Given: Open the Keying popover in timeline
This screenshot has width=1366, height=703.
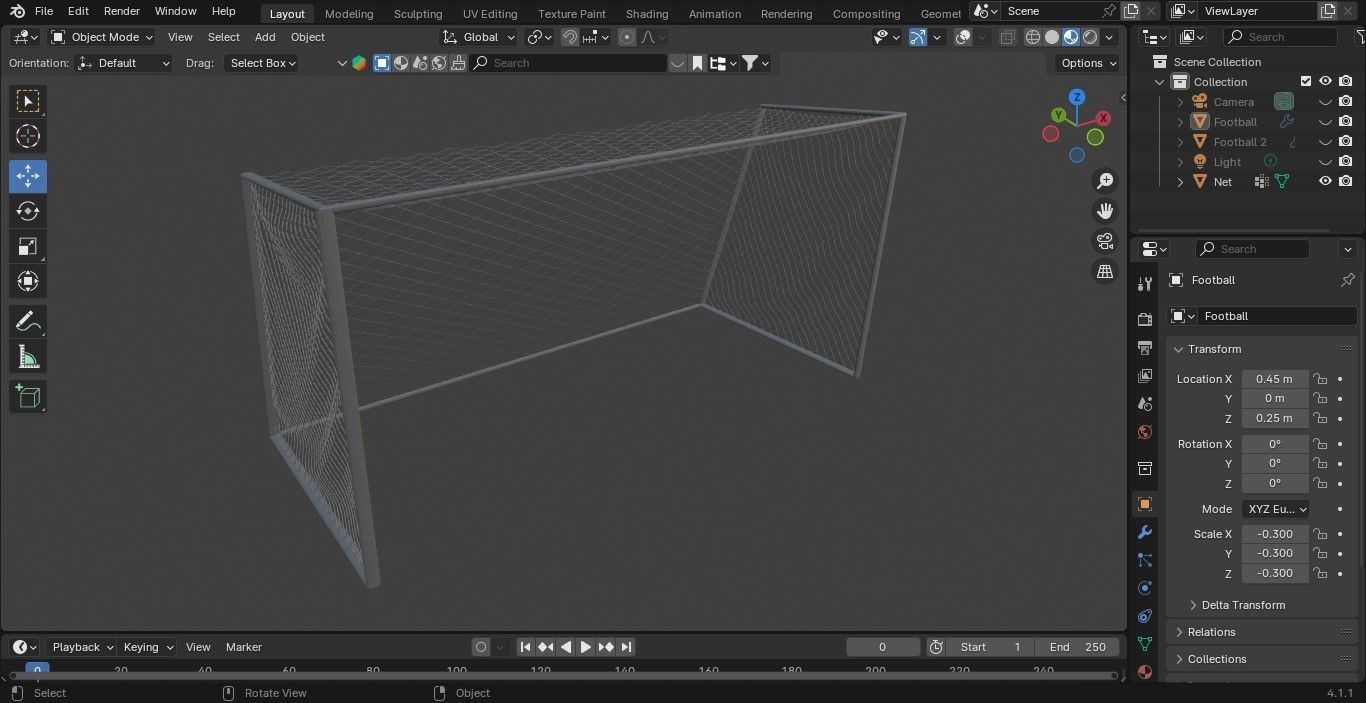Looking at the screenshot, I should click(x=147, y=647).
